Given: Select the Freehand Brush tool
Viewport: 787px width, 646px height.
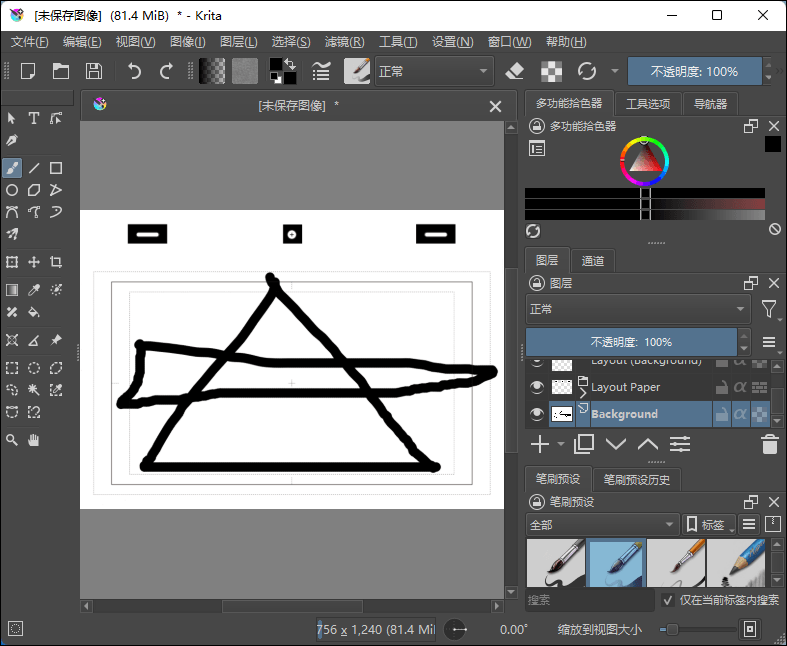Looking at the screenshot, I should [12, 168].
